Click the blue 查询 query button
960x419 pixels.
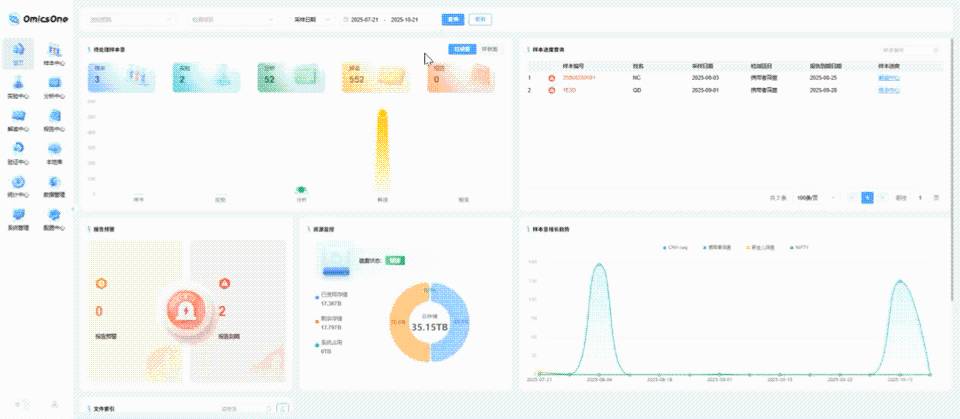453,19
